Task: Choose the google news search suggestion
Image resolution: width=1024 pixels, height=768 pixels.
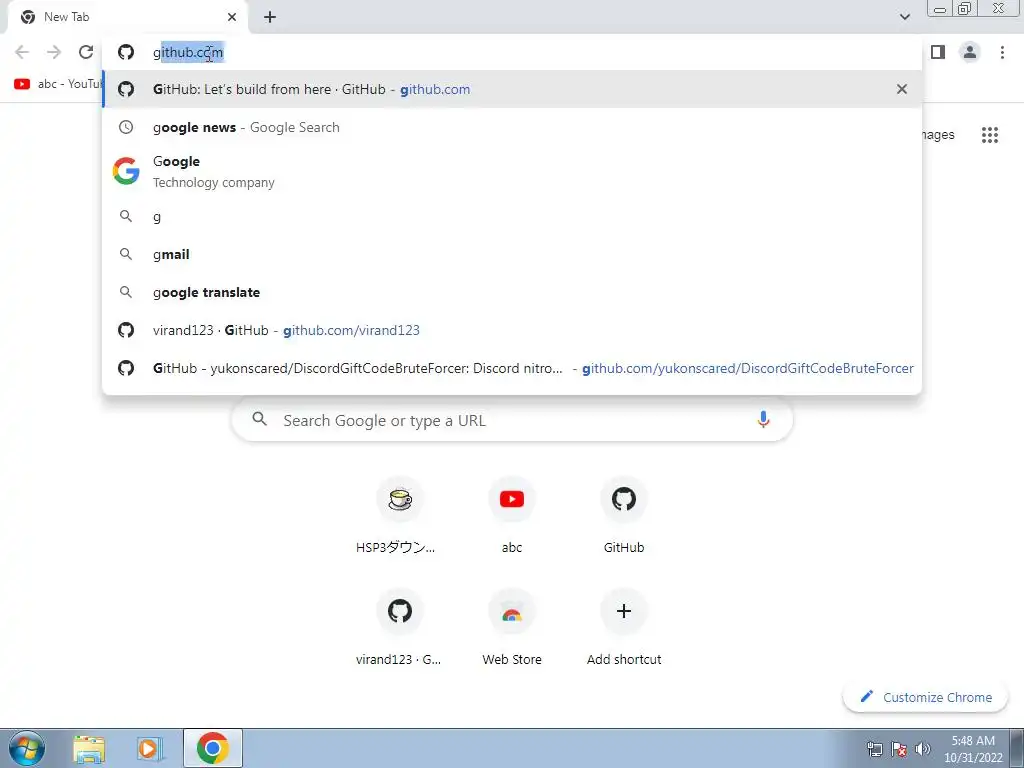Action: coord(512,127)
